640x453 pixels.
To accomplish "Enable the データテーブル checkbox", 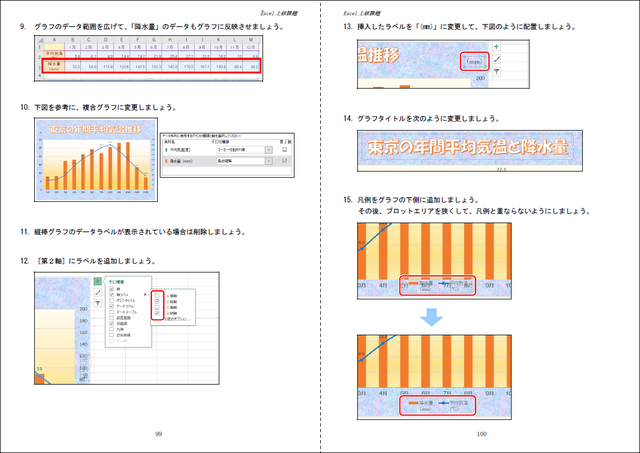I will pyautogui.click(x=112, y=312).
